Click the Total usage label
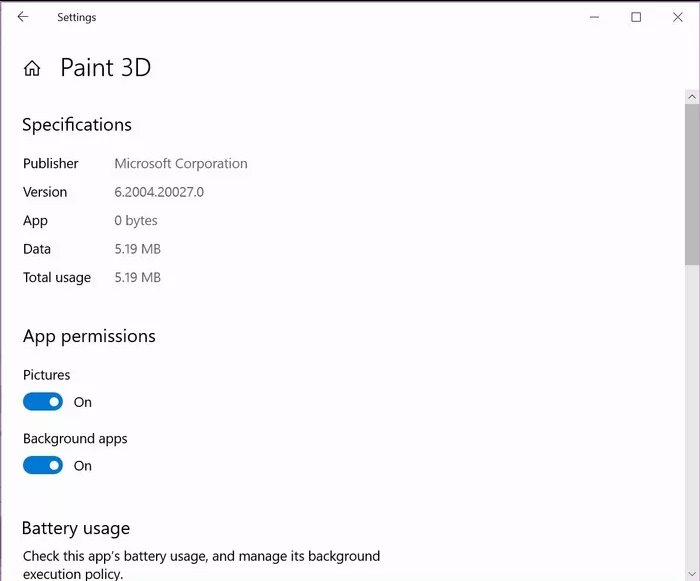 57,278
